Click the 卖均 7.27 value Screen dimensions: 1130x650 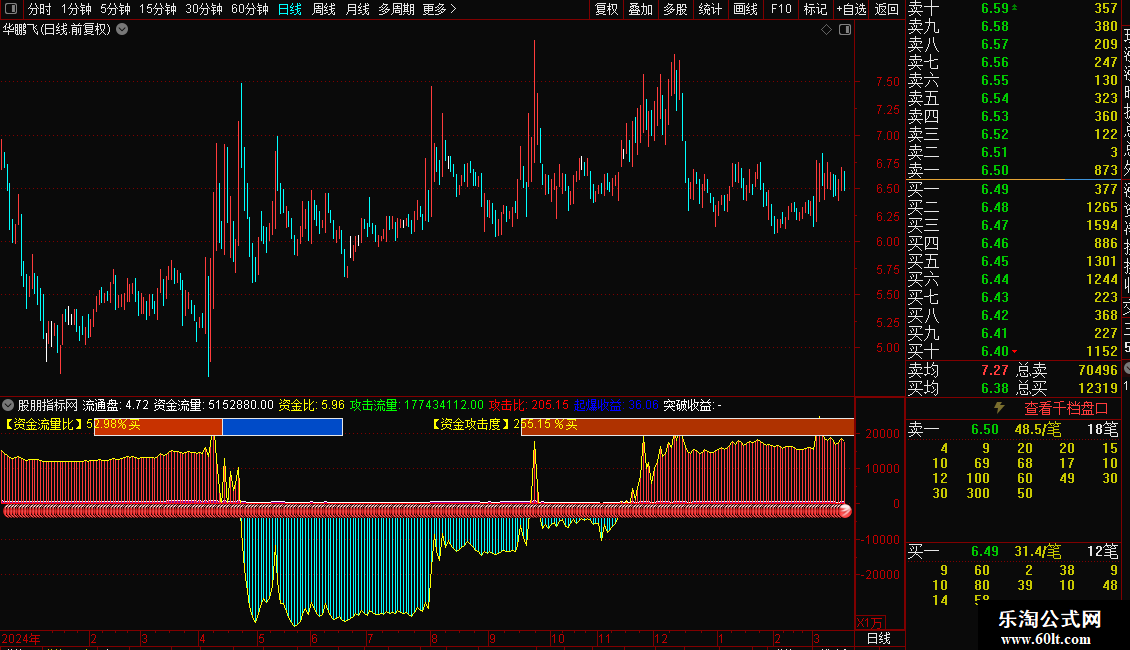click(995, 370)
